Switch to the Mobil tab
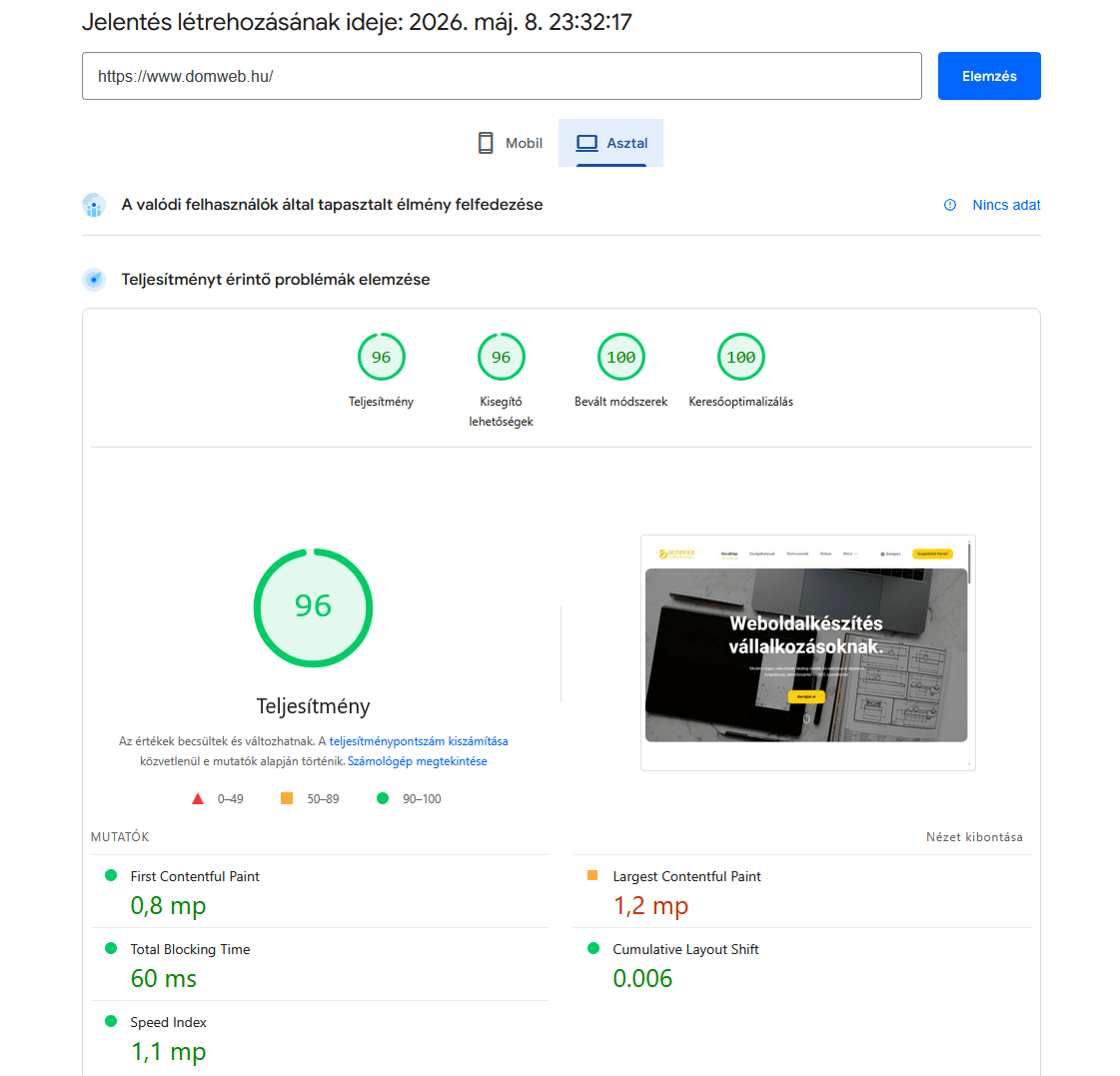This screenshot has height=1076, width=1120. 510,143
